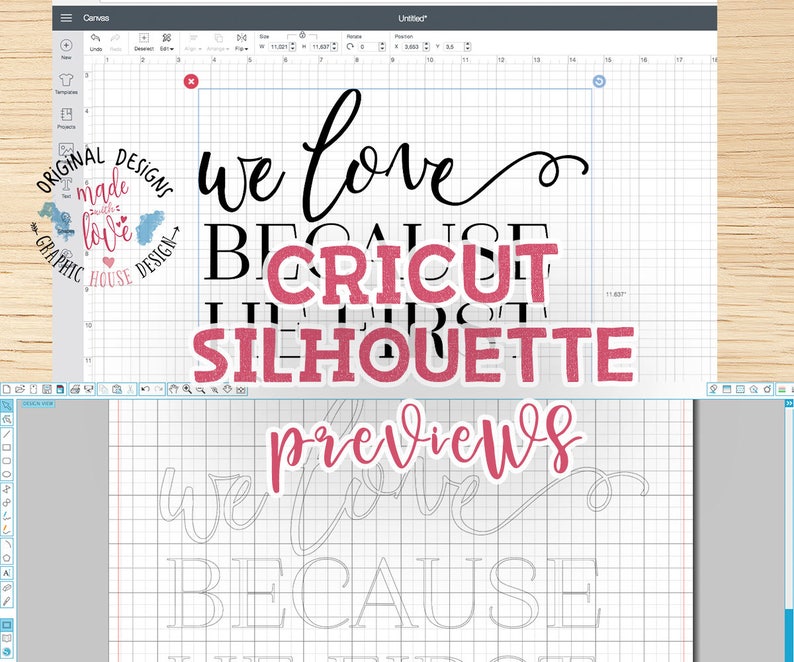Screen dimensions: 794x662
Task: Create new document in Silhouette toolbar
Action: click(7, 389)
